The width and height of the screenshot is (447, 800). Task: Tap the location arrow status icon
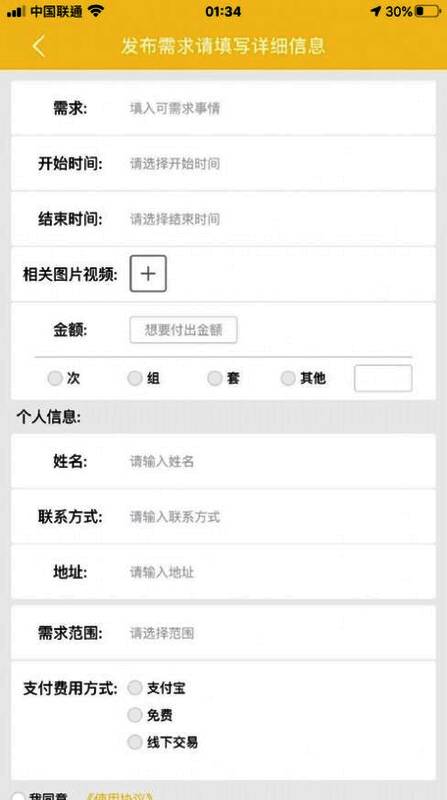point(376,11)
